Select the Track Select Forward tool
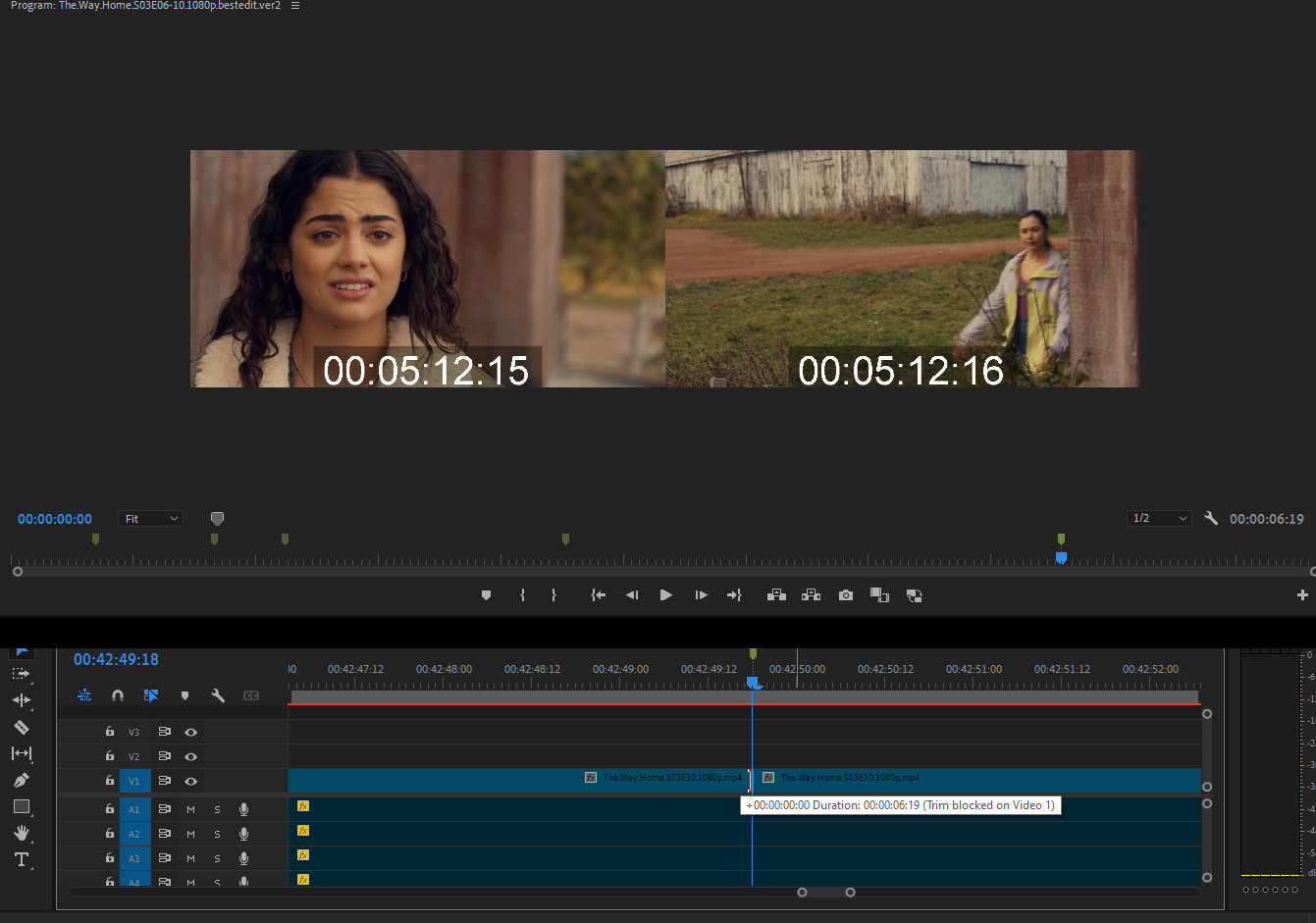Image resolution: width=1316 pixels, height=923 pixels. [21, 674]
